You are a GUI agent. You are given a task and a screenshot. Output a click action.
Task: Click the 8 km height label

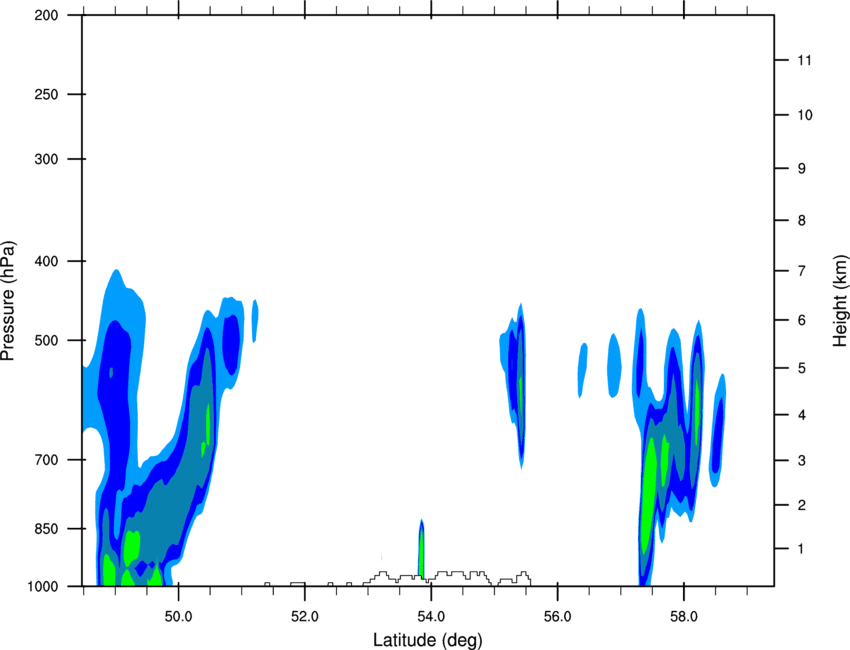[x=802, y=221]
